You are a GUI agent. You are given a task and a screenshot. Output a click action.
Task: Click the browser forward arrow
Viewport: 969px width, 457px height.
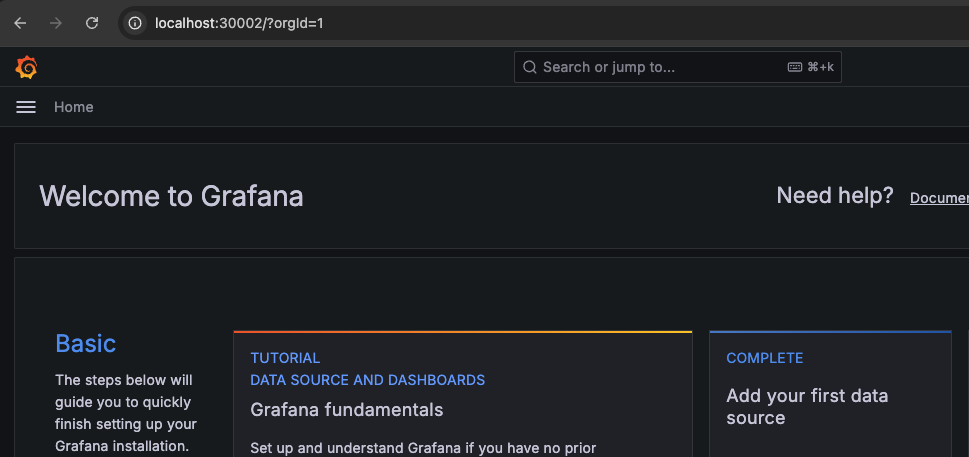pyautogui.click(x=56, y=23)
